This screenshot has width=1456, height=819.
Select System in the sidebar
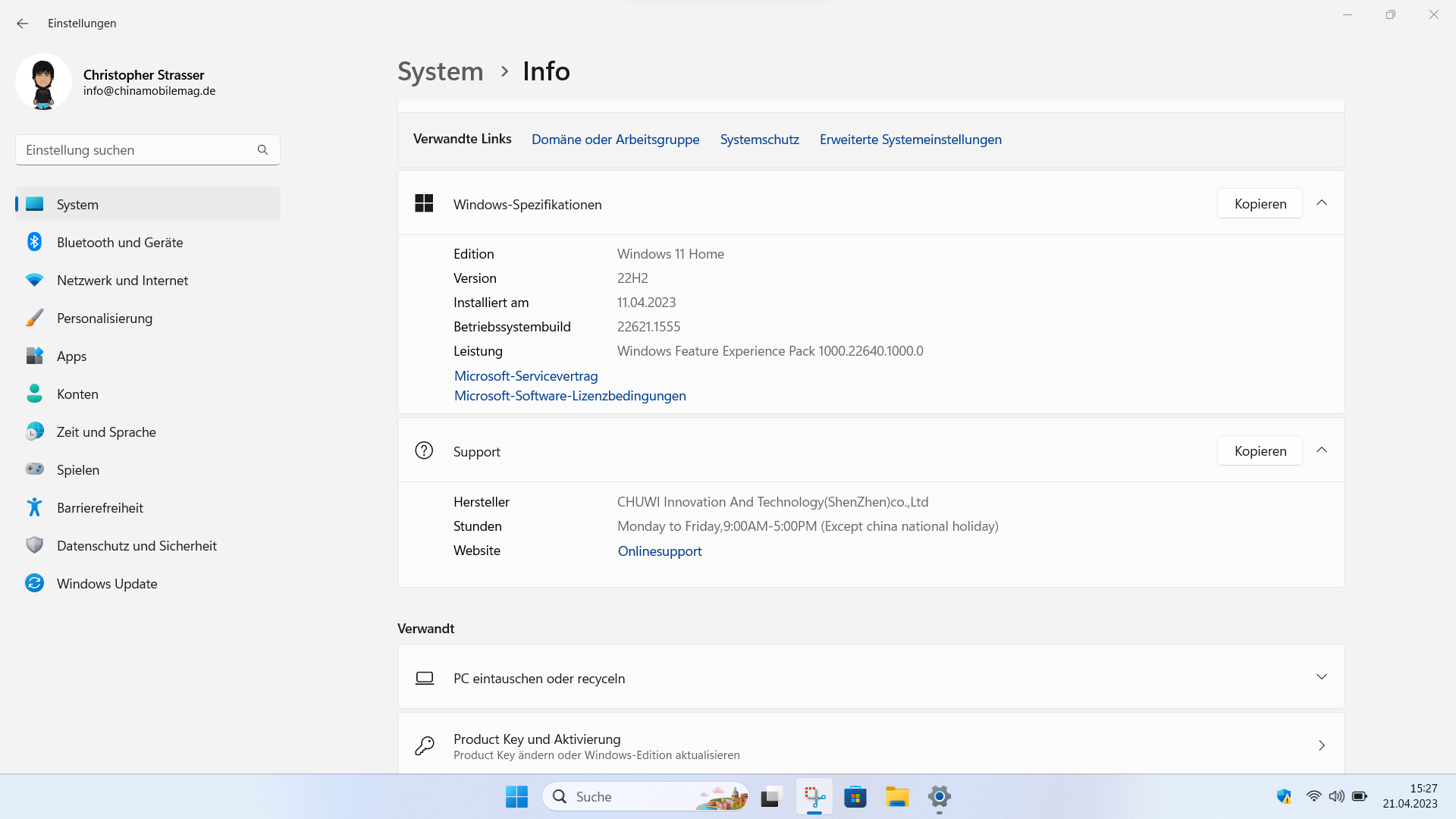click(148, 204)
